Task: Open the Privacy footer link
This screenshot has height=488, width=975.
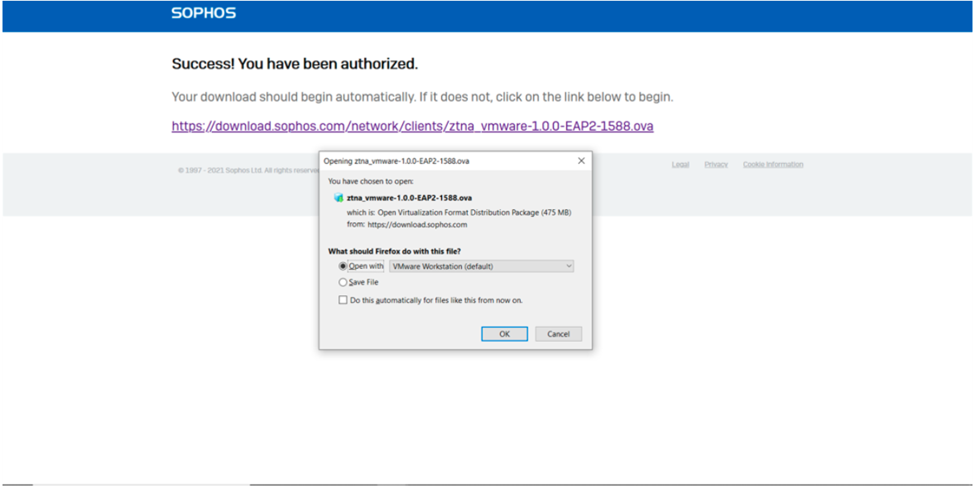Action: [x=716, y=165]
